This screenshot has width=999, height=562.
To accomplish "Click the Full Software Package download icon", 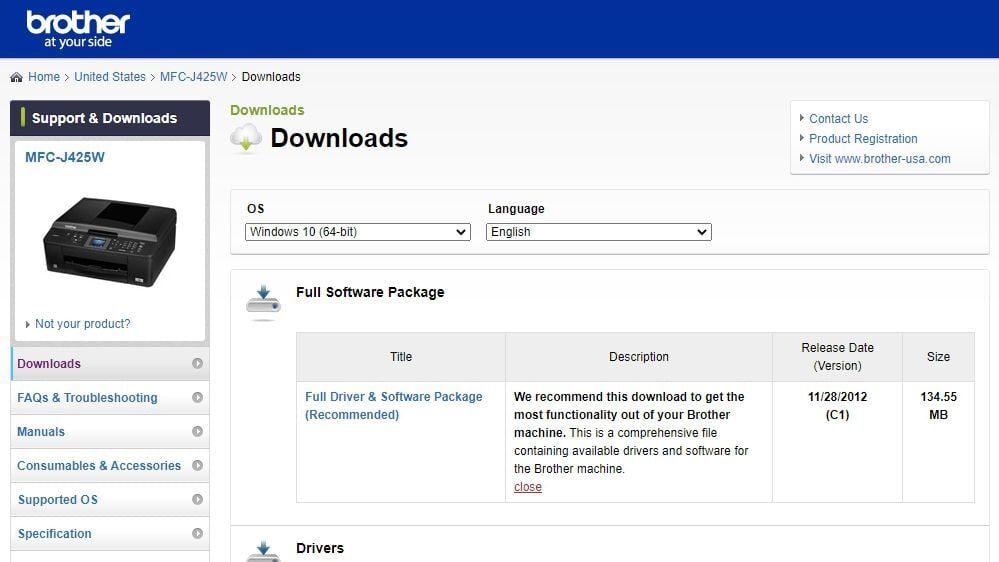I will (263, 301).
